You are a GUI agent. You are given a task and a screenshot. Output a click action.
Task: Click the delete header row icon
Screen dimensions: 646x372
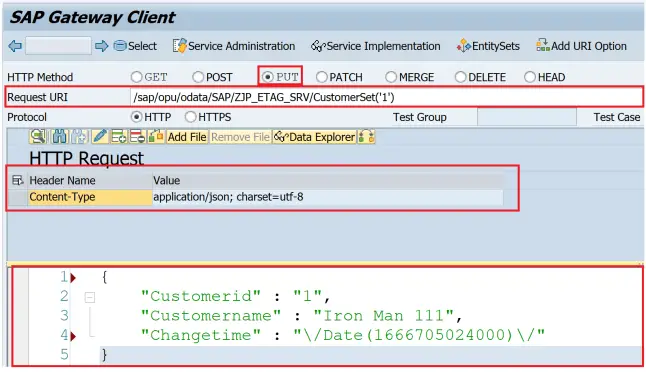137,137
